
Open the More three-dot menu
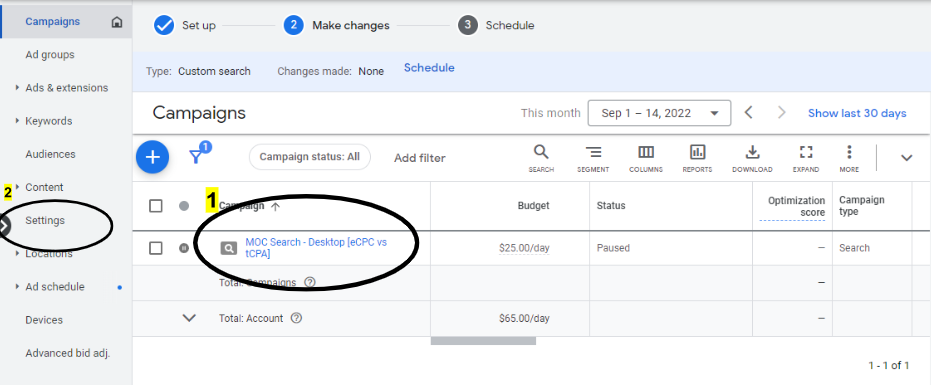tap(849, 152)
